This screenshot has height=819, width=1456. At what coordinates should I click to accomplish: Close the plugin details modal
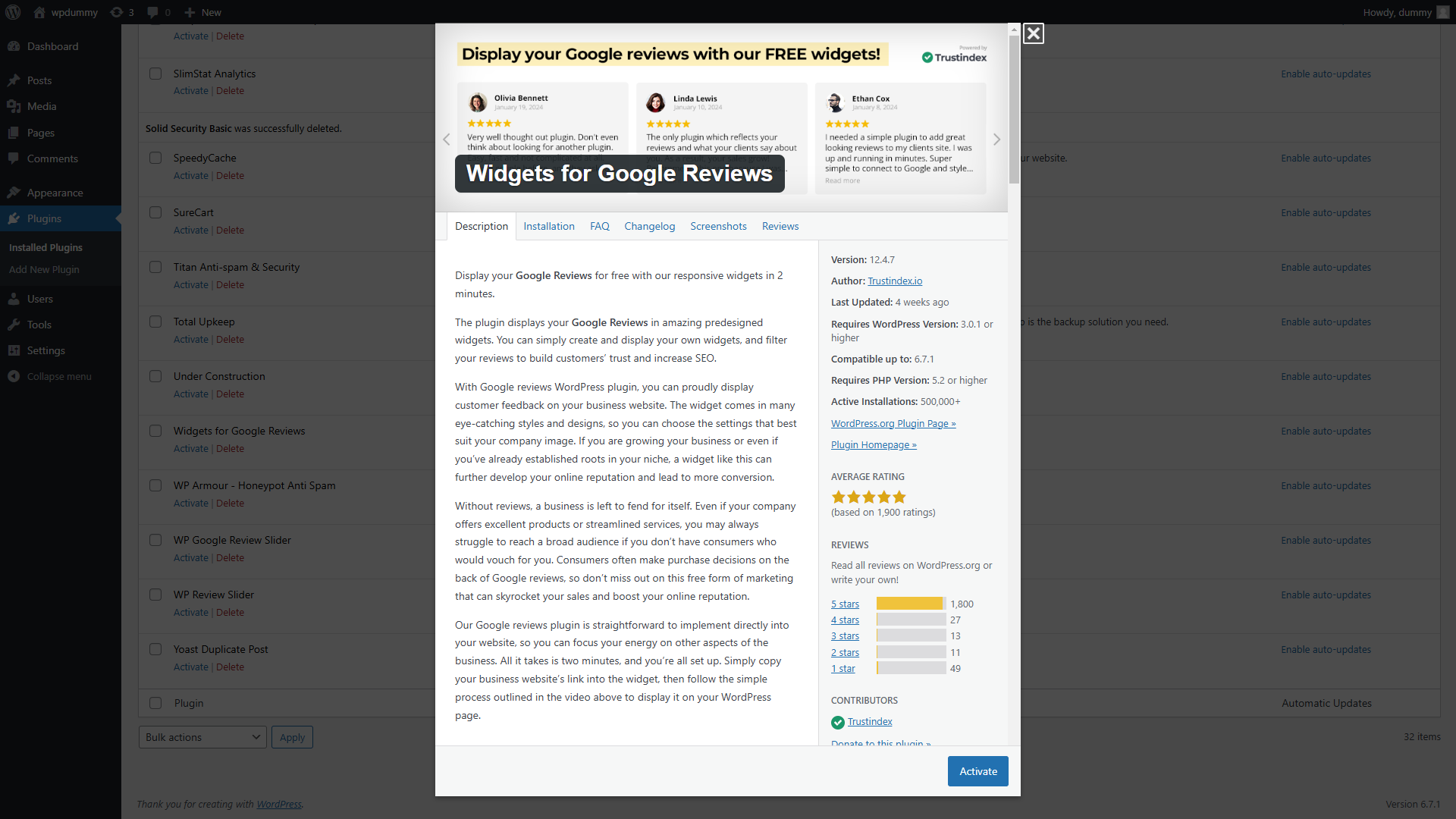point(1033,33)
